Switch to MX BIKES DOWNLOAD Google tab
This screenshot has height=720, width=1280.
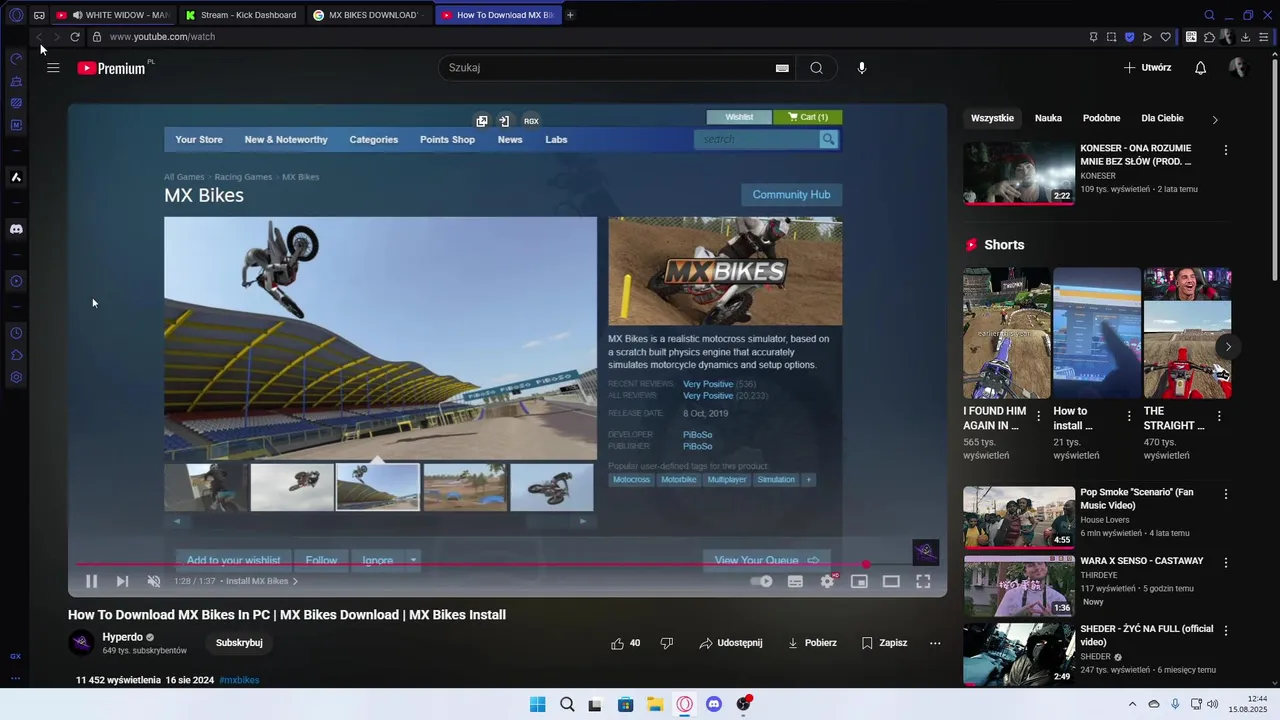click(368, 15)
